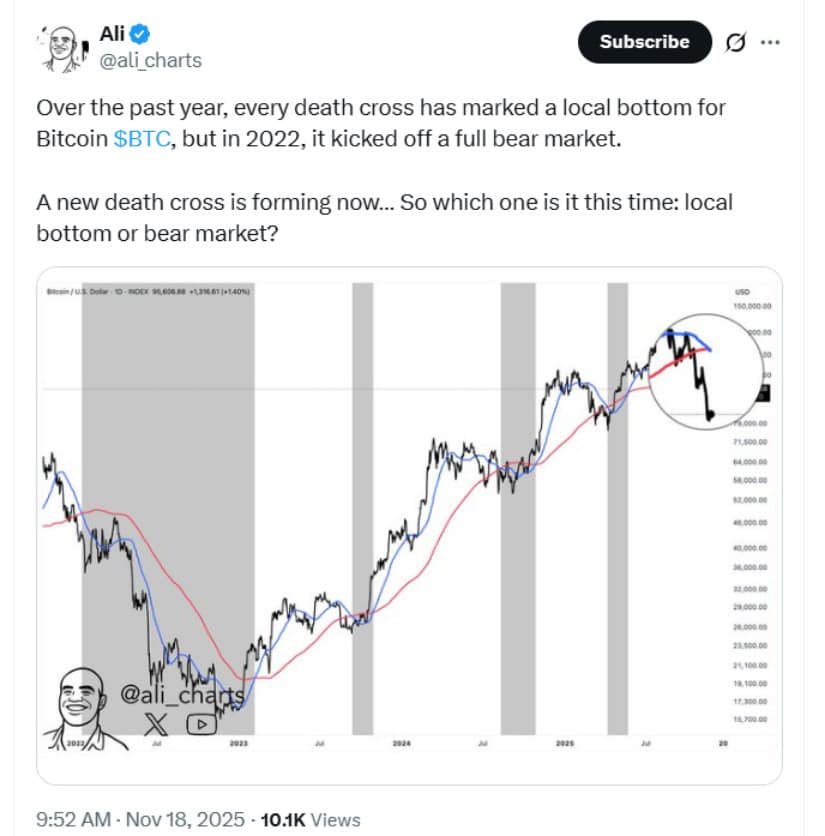825x836 pixels.
Task: Click the 2023 label on the chart time axis
Action: click(238, 744)
